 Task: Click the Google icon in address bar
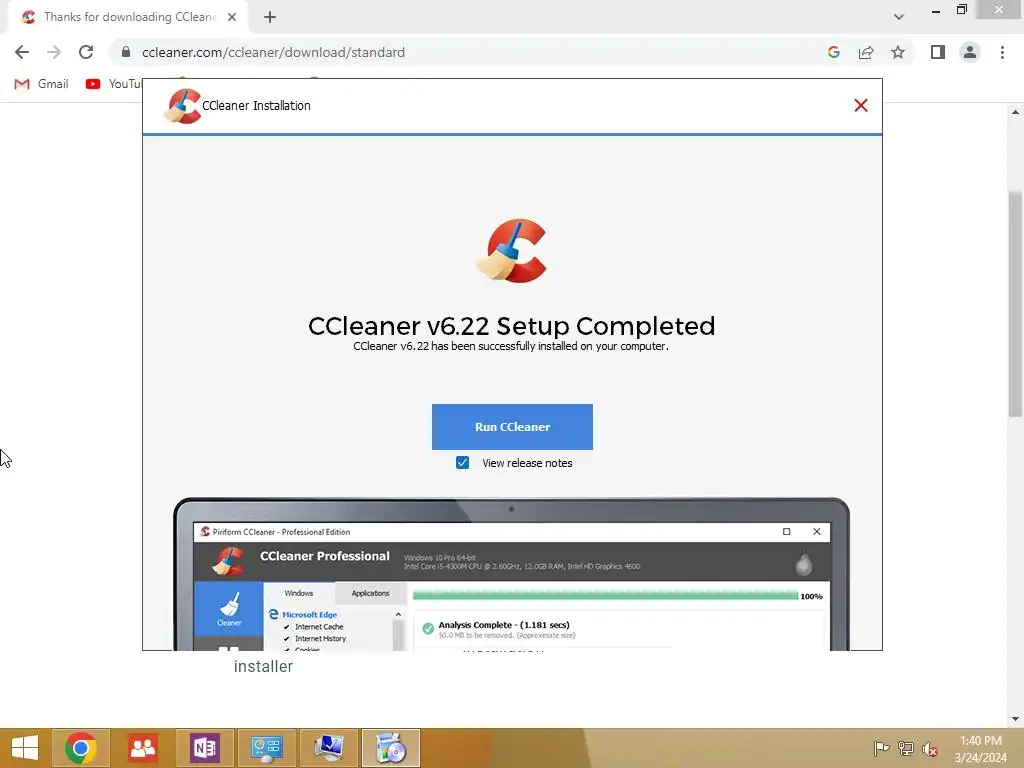pyautogui.click(x=833, y=52)
